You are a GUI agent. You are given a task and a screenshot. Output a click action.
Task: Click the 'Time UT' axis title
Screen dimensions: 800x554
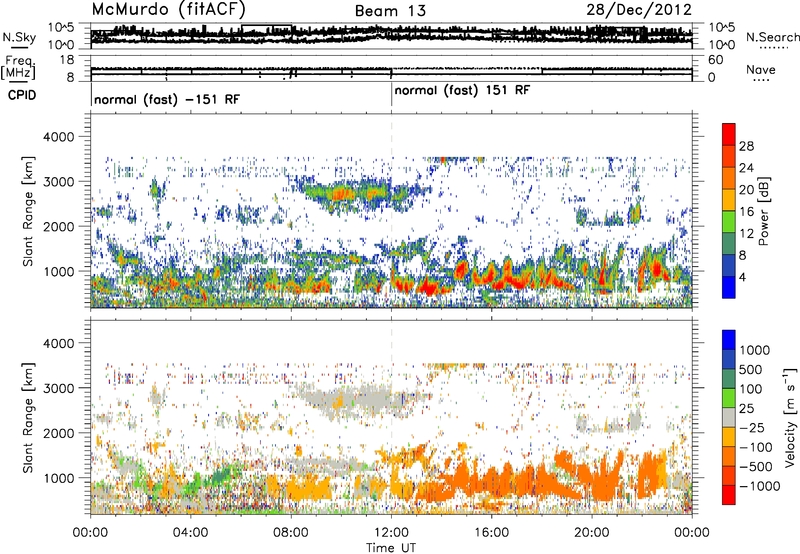(391, 547)
